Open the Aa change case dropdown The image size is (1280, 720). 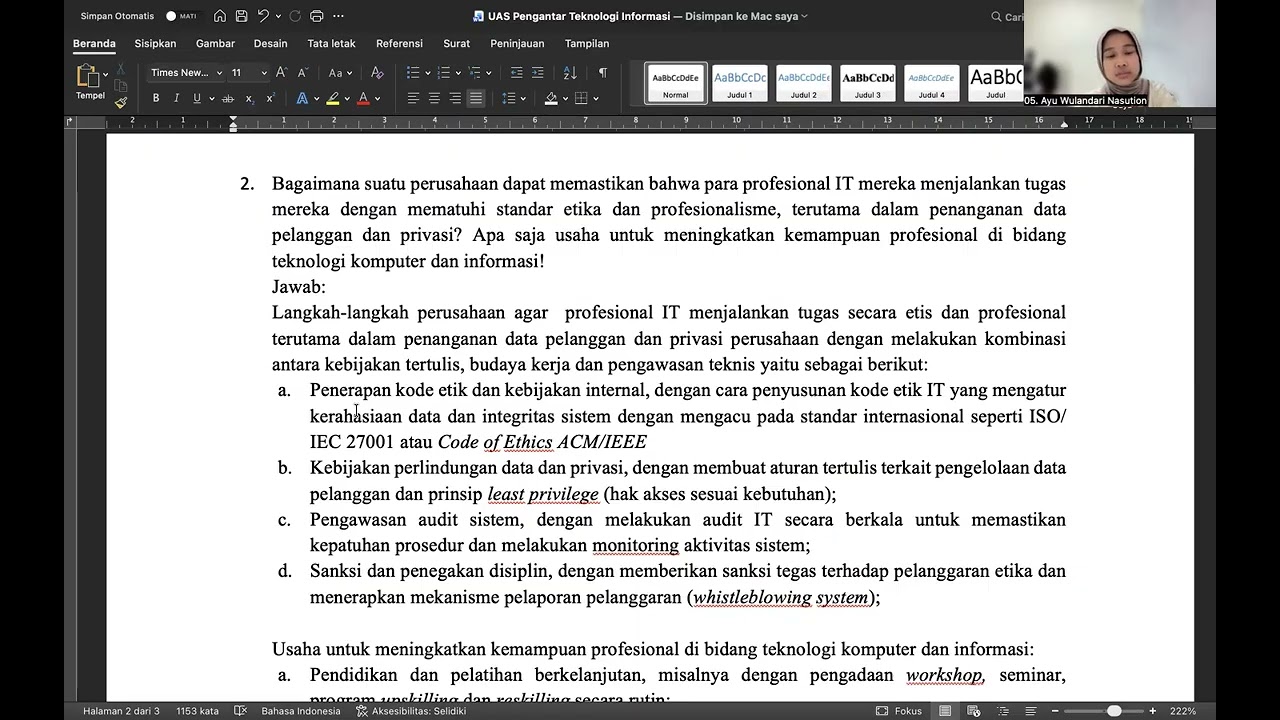pos(340,73)
